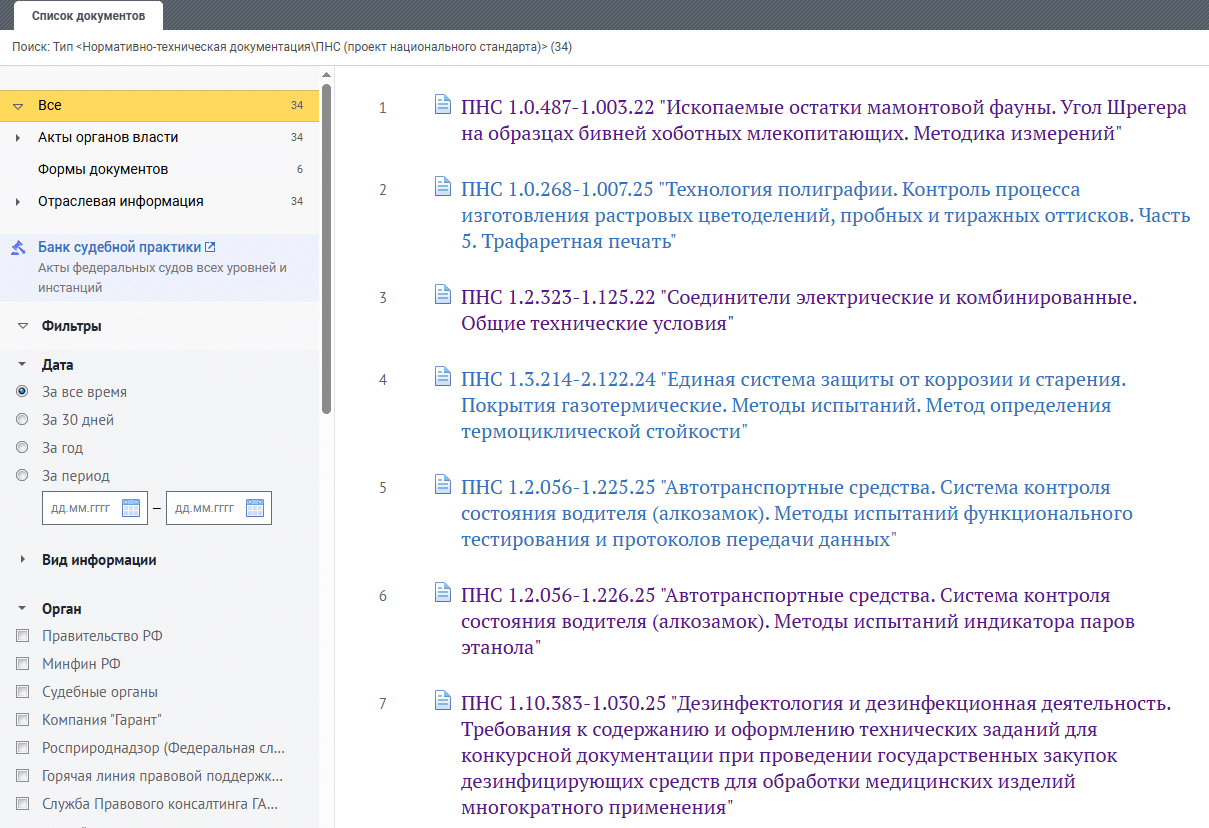1209x828 pixels.
Task: Select the 'За 30 дней' date option
Action: tap(22, 420)
